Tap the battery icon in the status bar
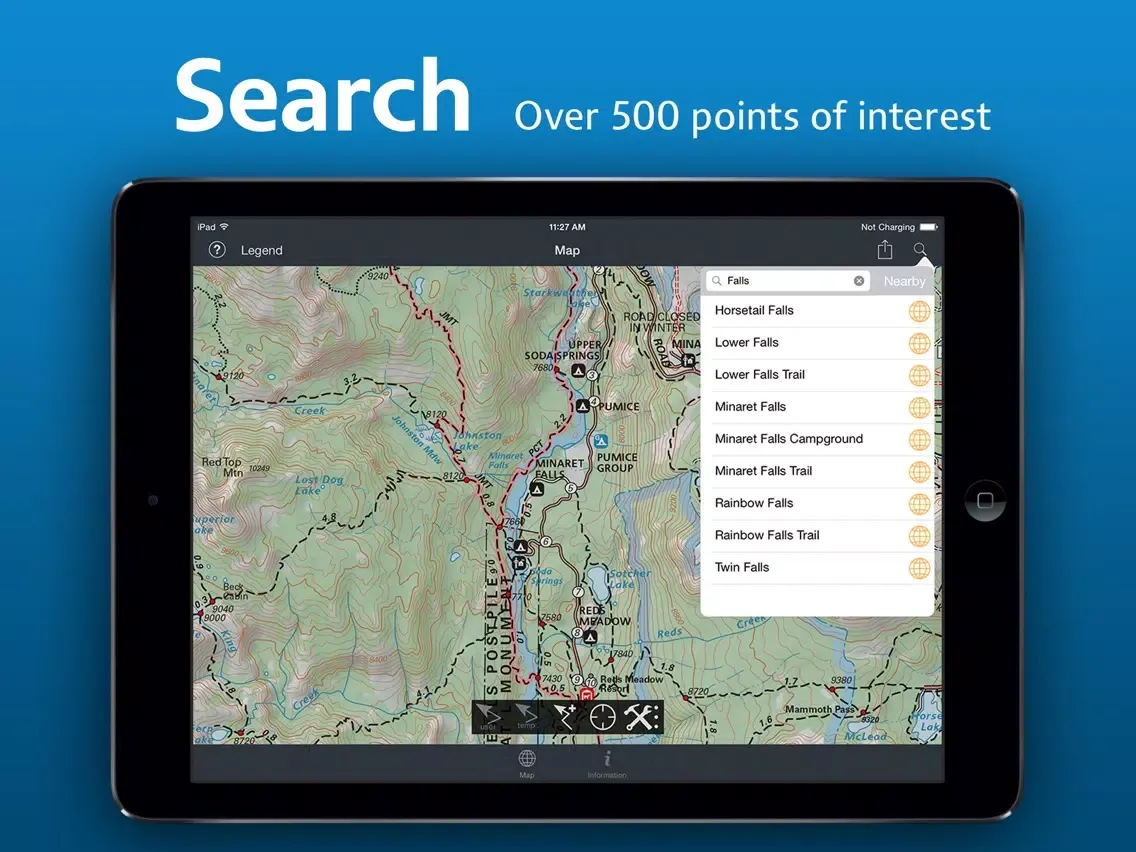Image resolution: width=1136 pixels, height=852 pixels. [x=929, y=227]
